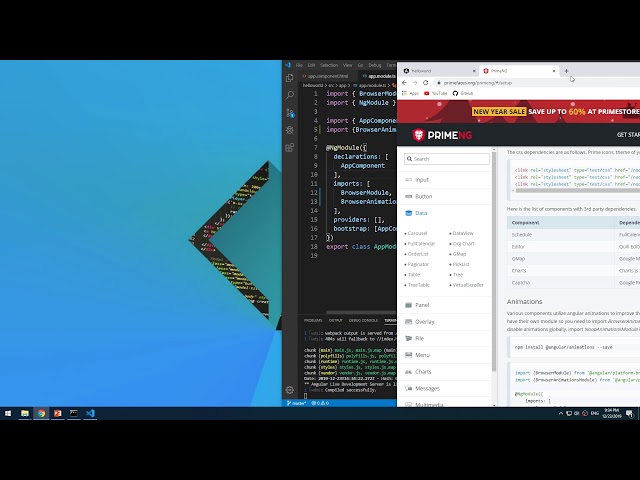Open a new Chrome tab with plus button
The width and height of the screenshot is (640, 480).
[x=567, y=71]
